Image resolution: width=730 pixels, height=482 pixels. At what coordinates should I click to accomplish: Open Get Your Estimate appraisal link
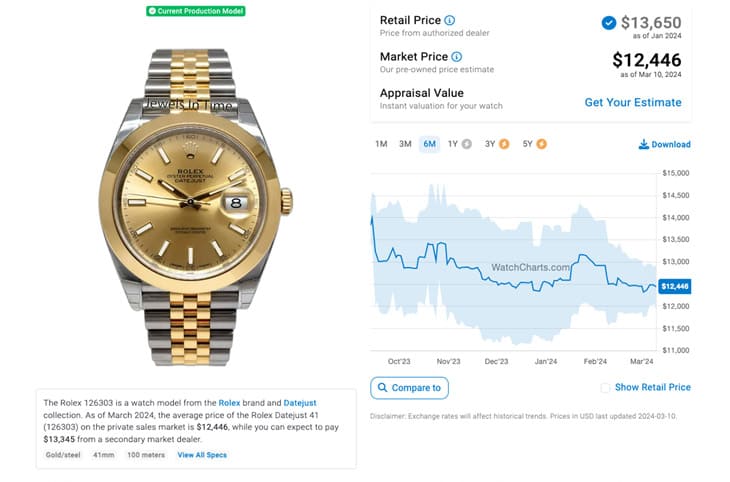coord(632,102)
